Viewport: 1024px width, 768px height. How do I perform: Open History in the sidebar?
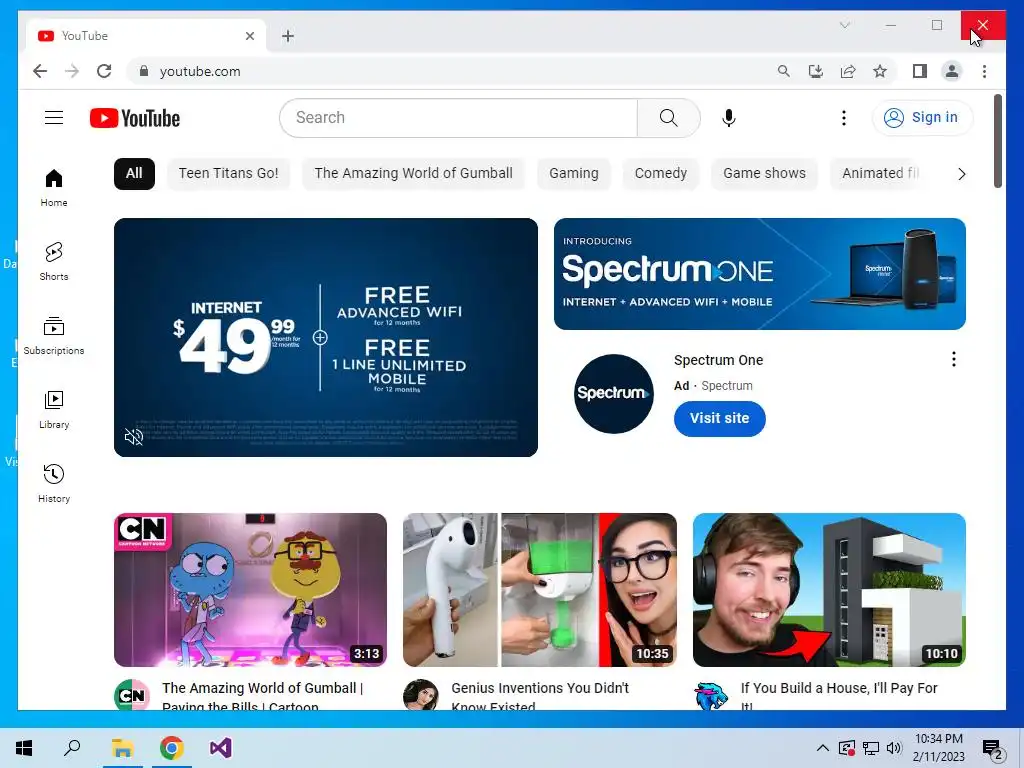tap(54, 483)
